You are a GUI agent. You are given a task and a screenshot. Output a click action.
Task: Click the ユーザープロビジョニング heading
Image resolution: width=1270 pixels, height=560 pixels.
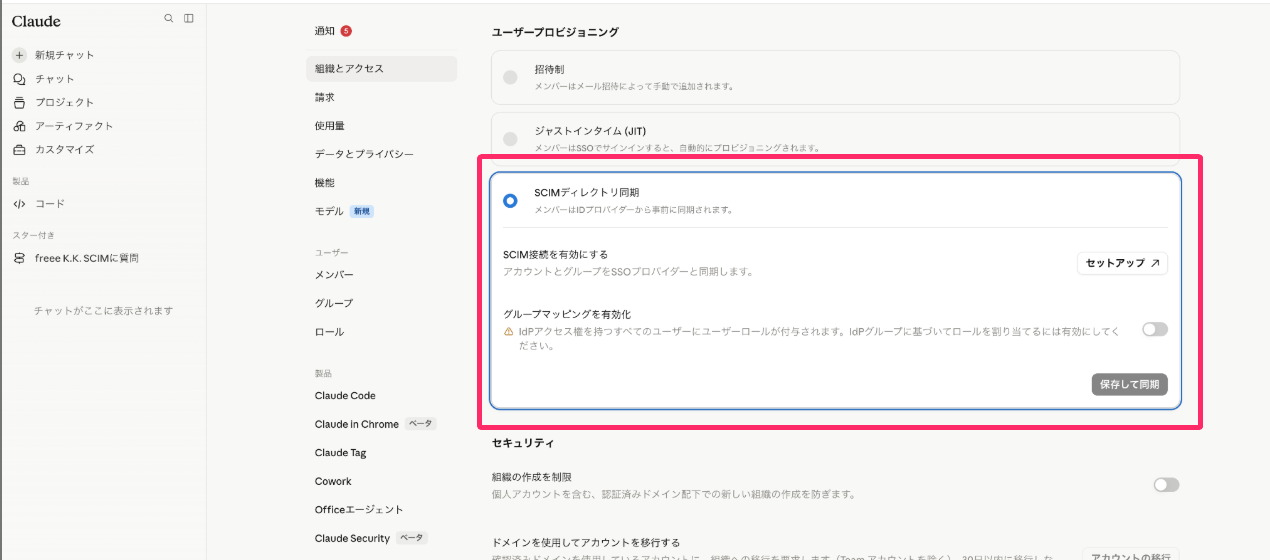[555, 32]
